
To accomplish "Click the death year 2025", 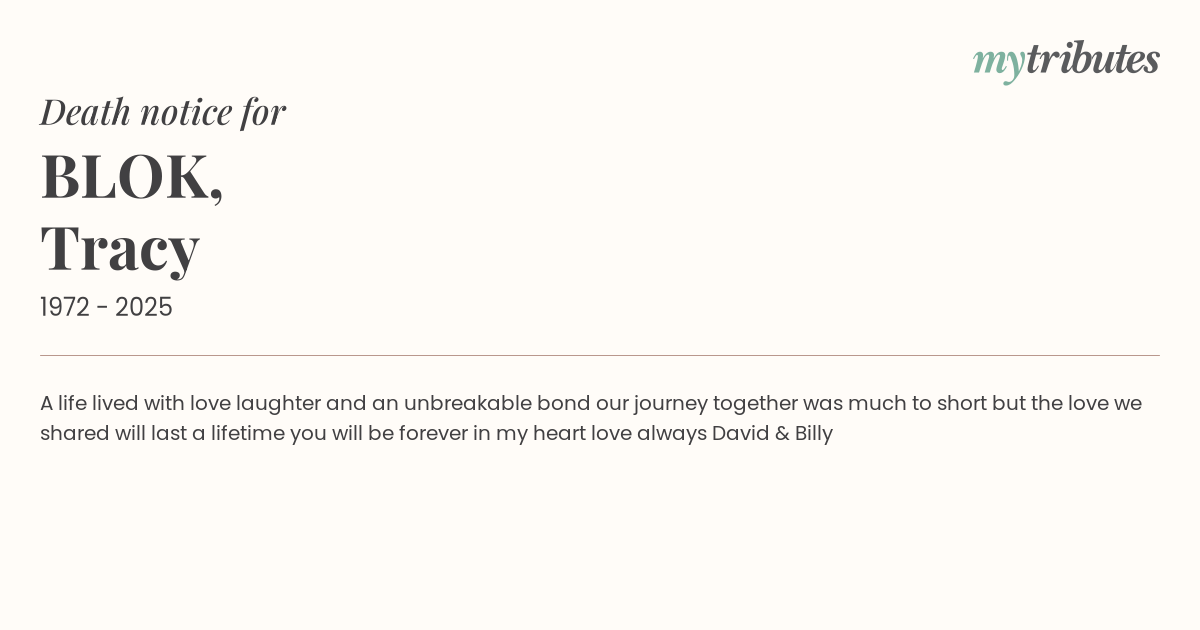I will [144, 307].
